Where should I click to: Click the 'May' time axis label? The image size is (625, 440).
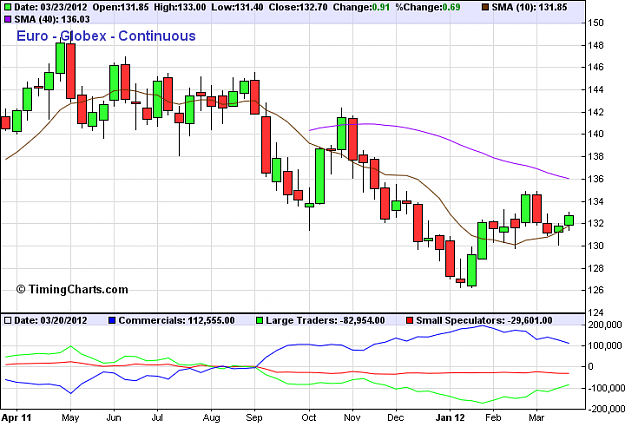70,418
